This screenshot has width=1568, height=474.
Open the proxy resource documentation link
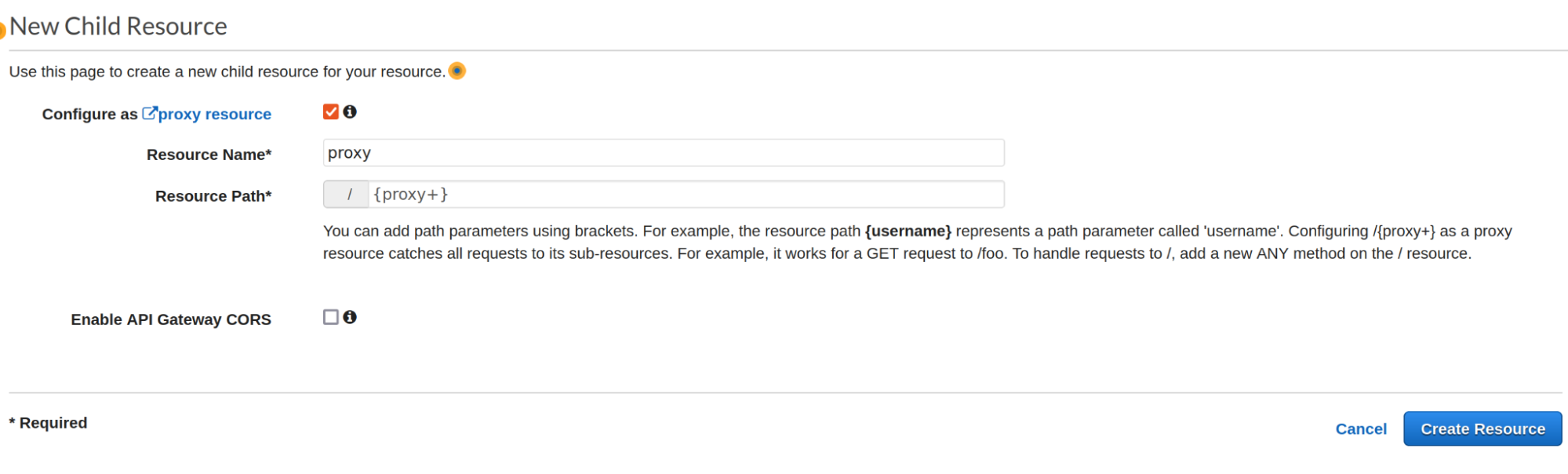214,115
